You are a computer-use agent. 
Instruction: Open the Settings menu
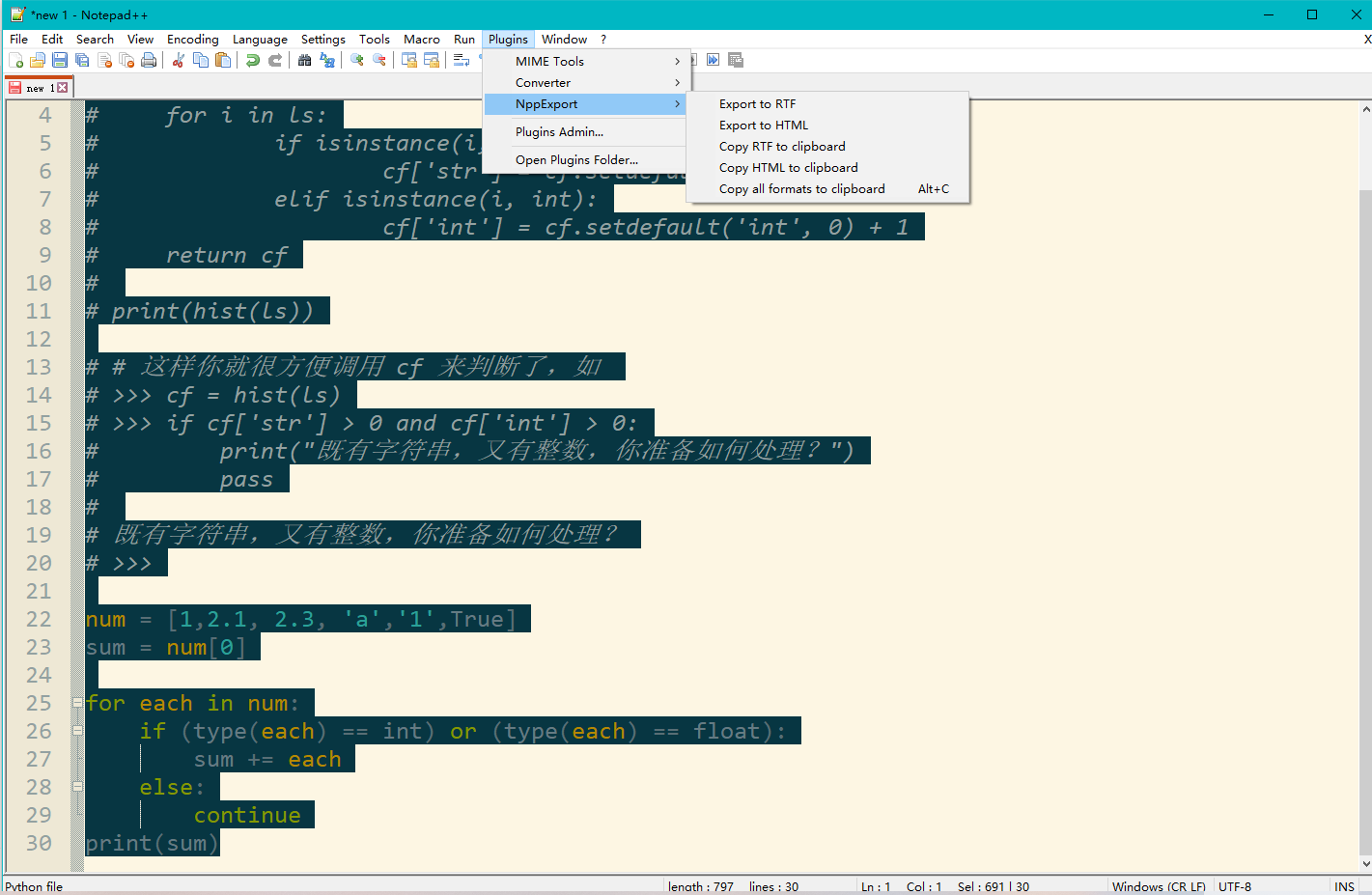pos(323,40)
